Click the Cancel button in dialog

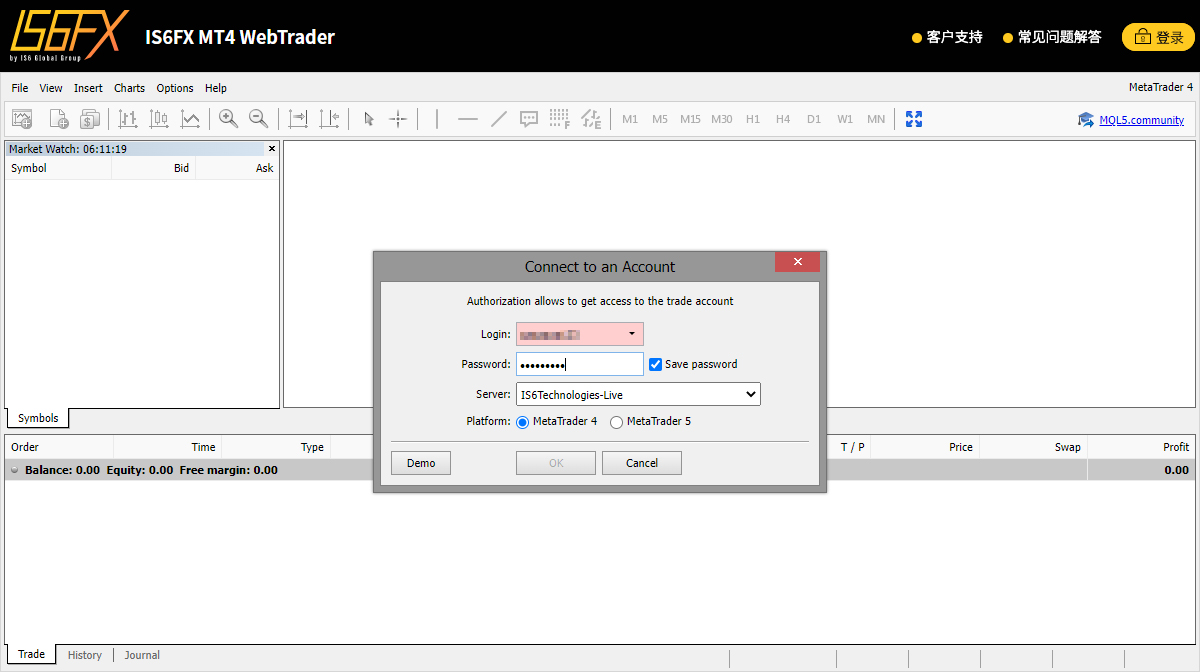pyautogui.click(x=642, y=463)
